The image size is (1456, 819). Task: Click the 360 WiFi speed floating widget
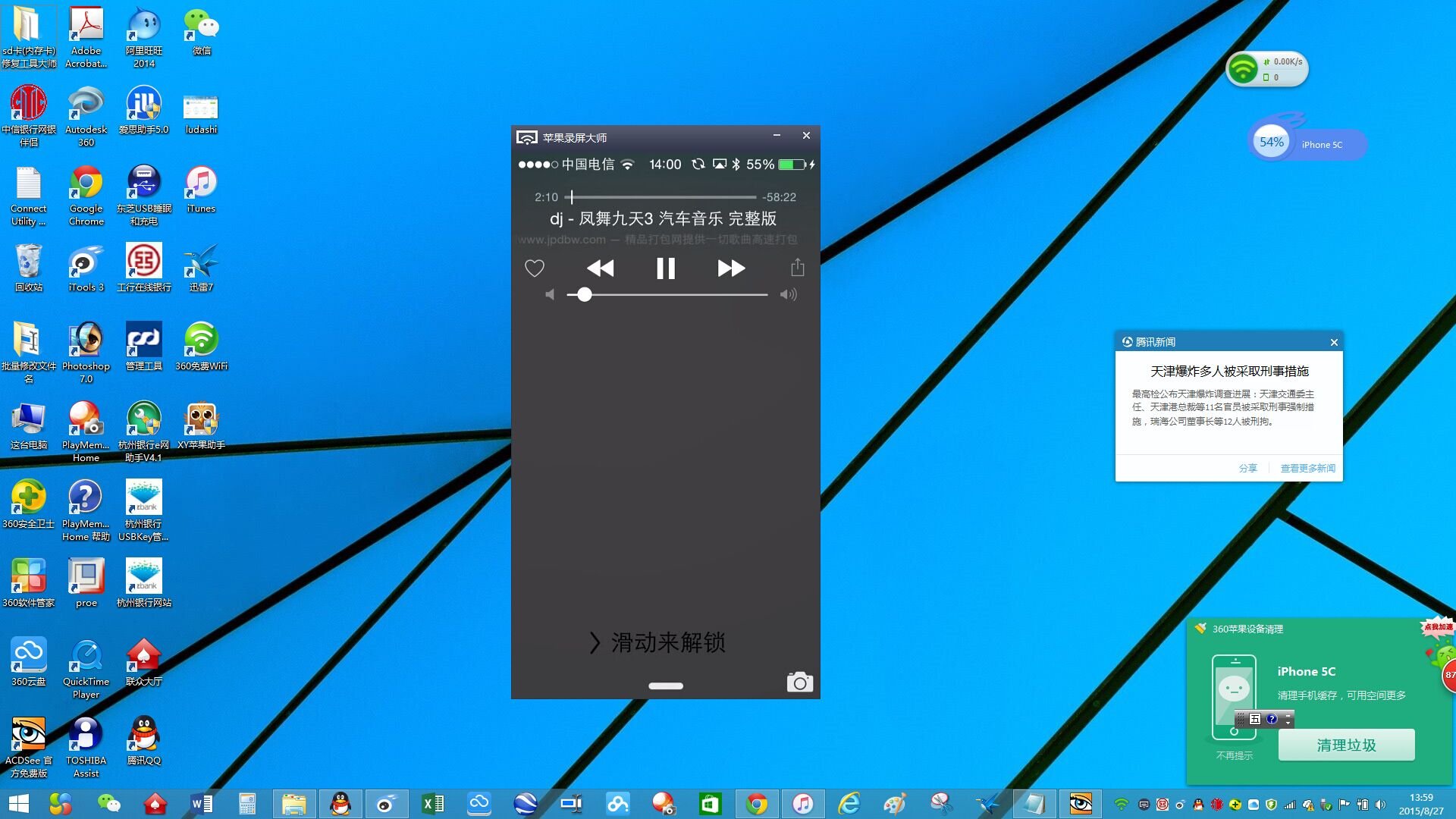click(x=1267, y=69)
